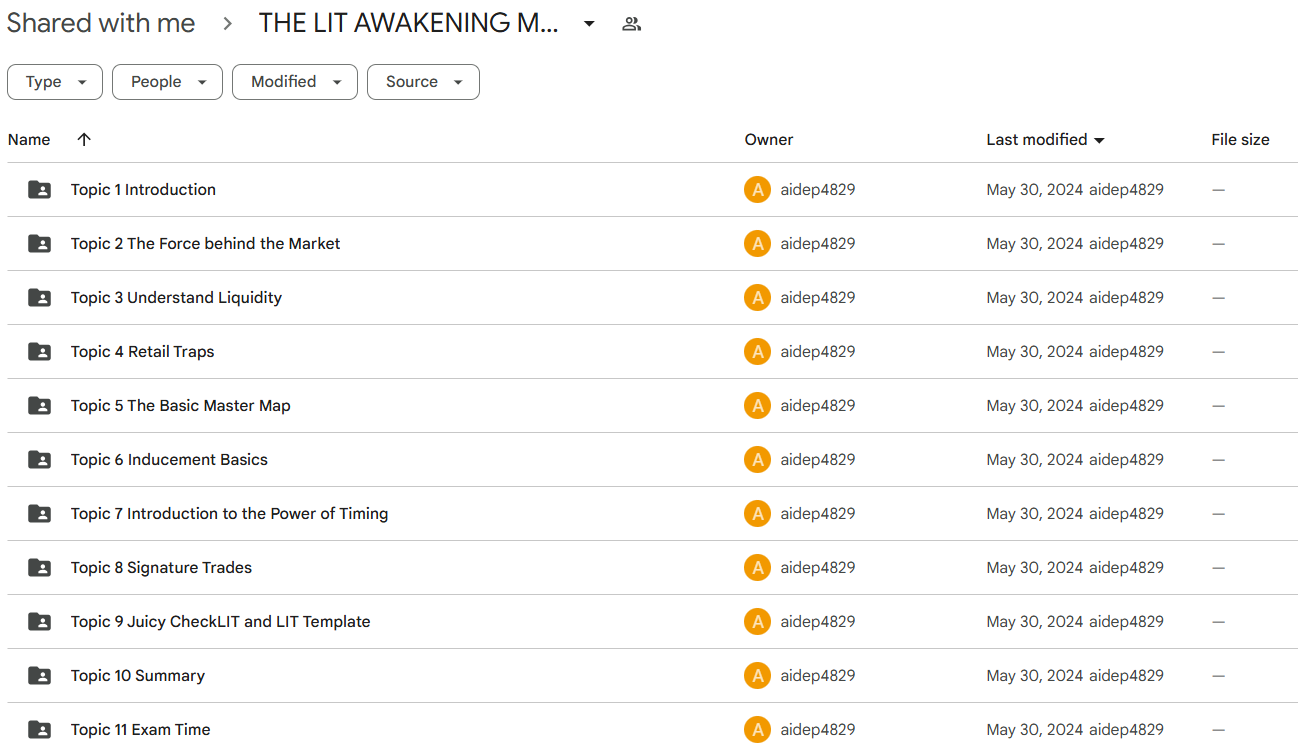Viewport: 1298px width, 756px height.
Task: Select Topic 4 Retail Traps folder name
Action: [x=142, y=351]
